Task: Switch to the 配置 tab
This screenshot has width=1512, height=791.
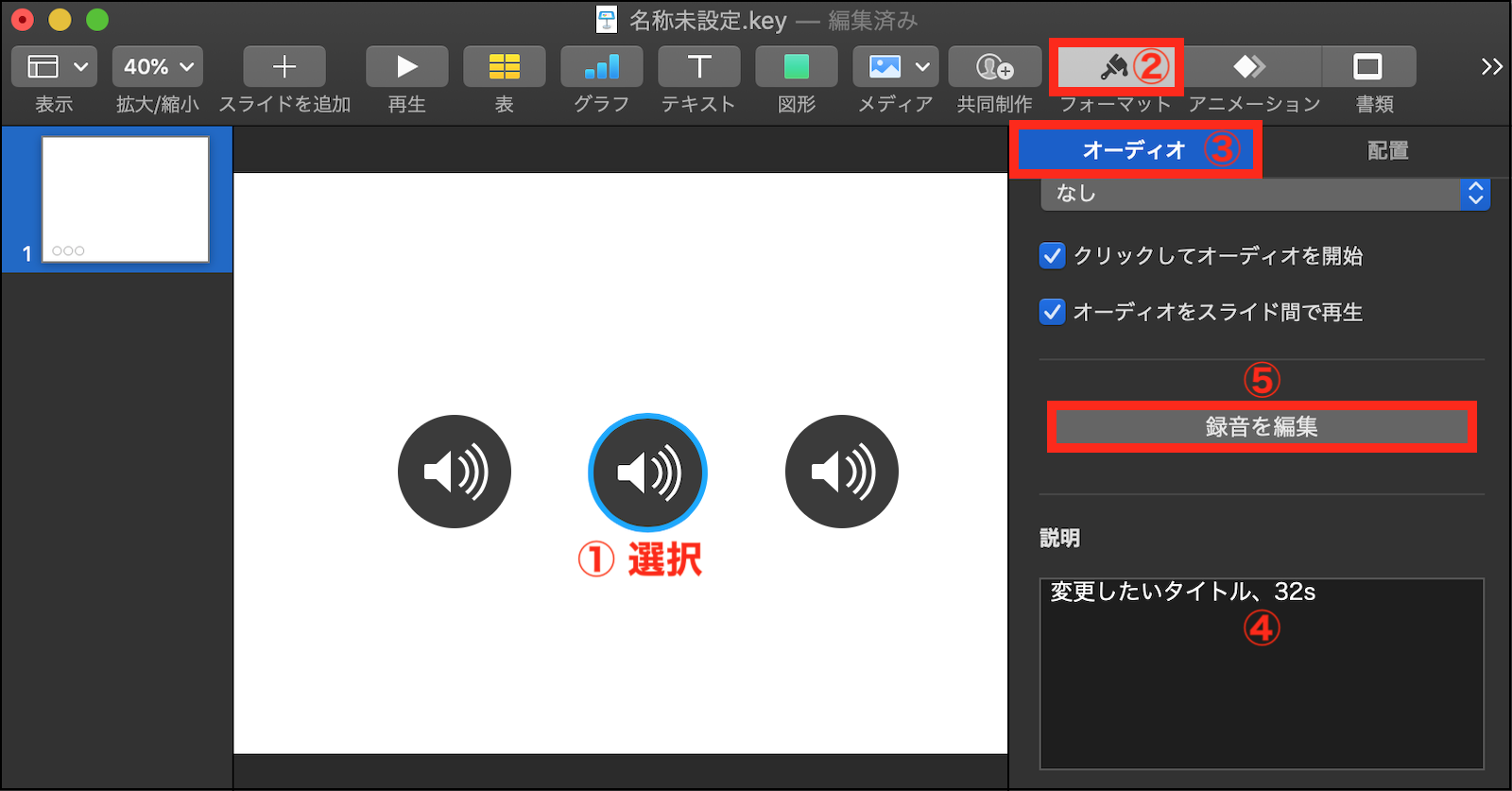Action: (1386, 150)
